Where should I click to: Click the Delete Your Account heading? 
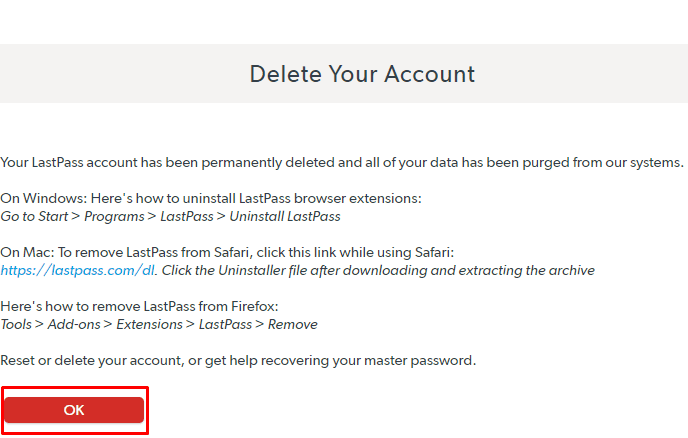[x=362, y=74]
